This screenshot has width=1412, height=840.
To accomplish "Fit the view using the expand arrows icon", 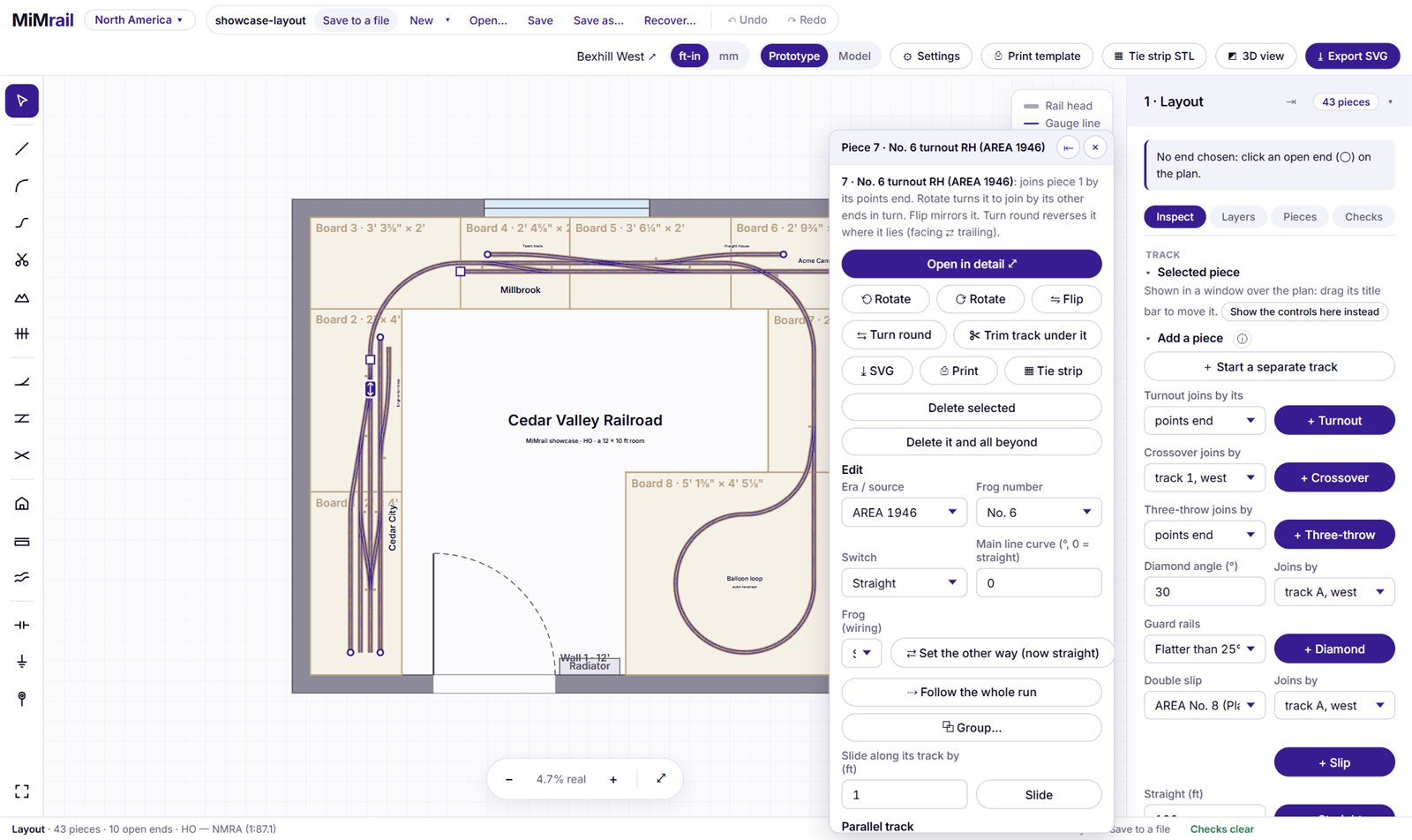I will 661,778.
